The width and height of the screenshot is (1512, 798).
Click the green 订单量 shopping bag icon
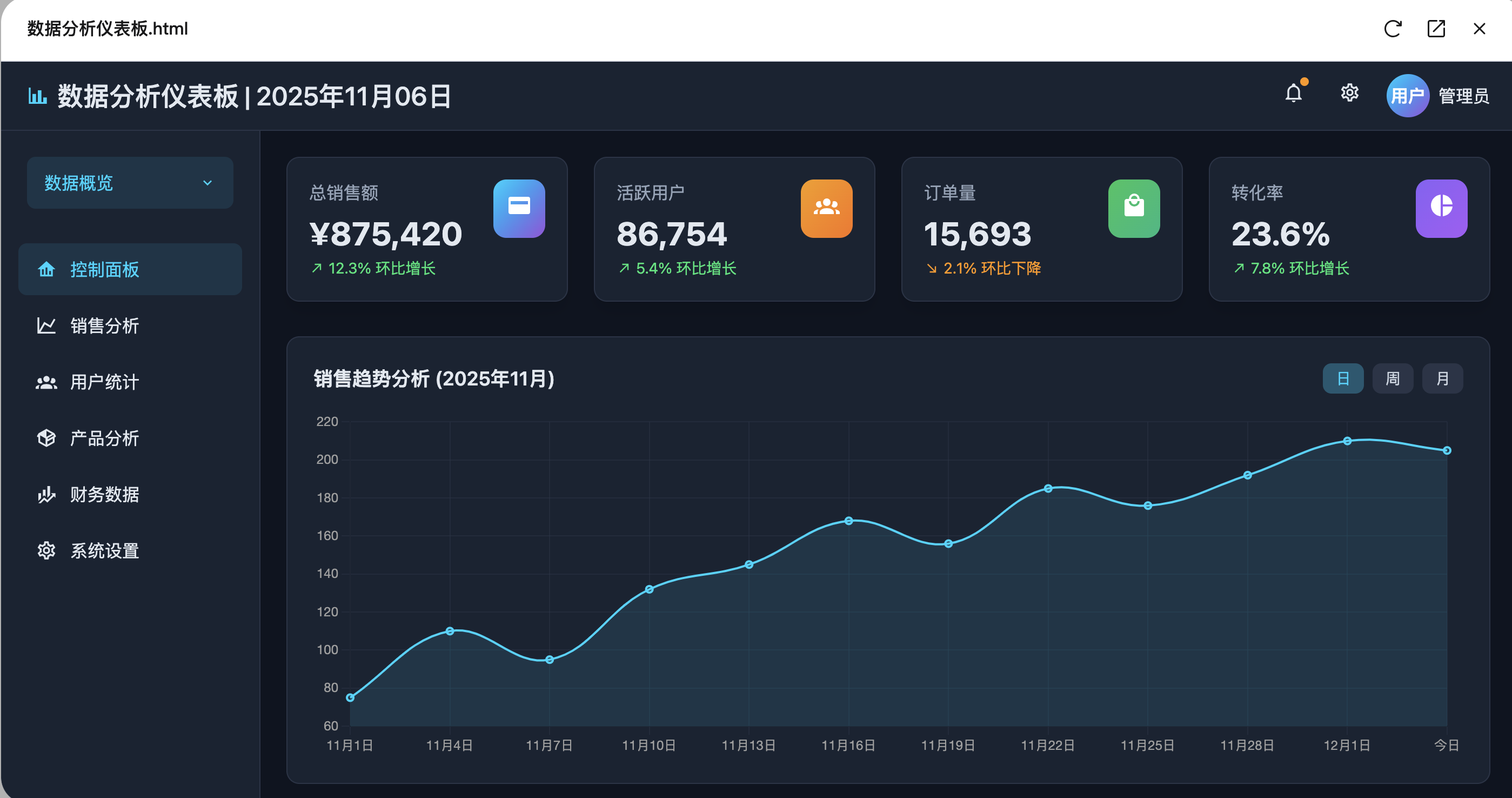(x=1133, y=209)
